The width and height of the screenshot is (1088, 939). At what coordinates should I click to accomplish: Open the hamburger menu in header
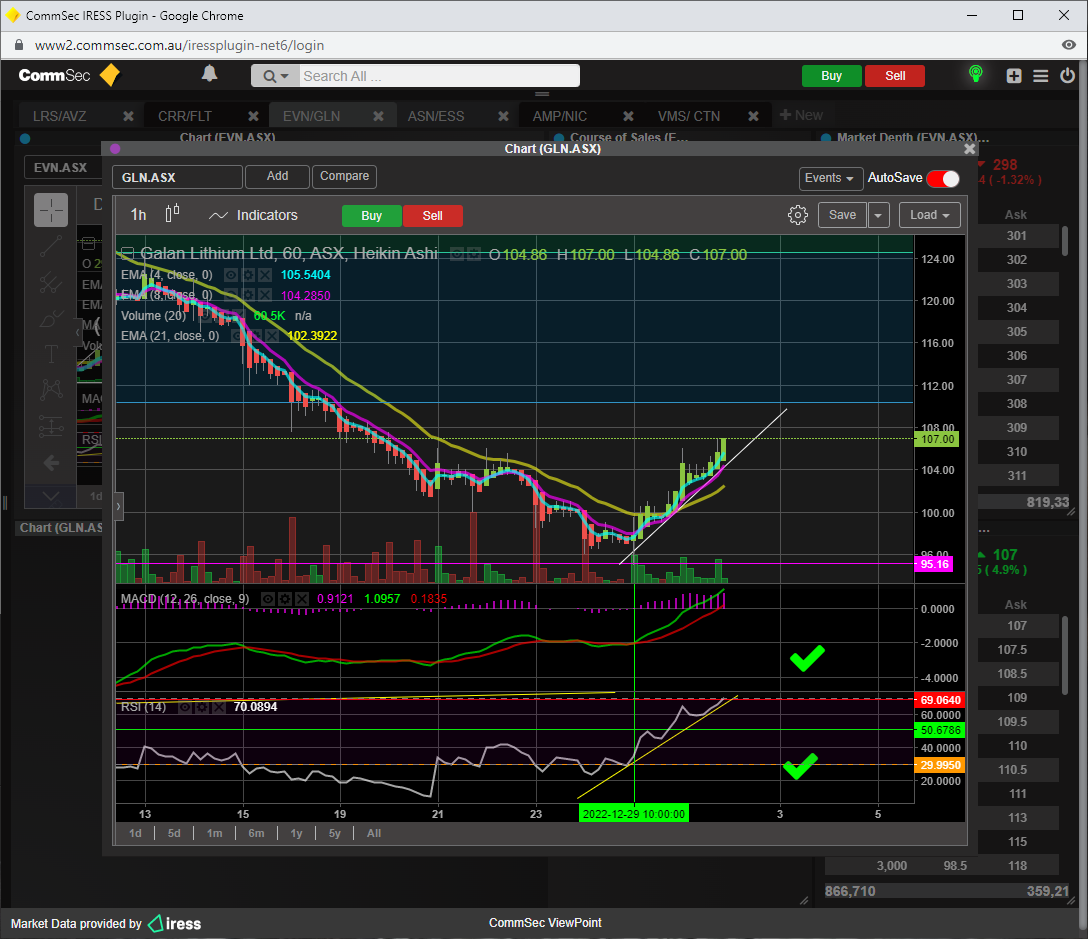pyautogui.click(x=1041, y=76)
